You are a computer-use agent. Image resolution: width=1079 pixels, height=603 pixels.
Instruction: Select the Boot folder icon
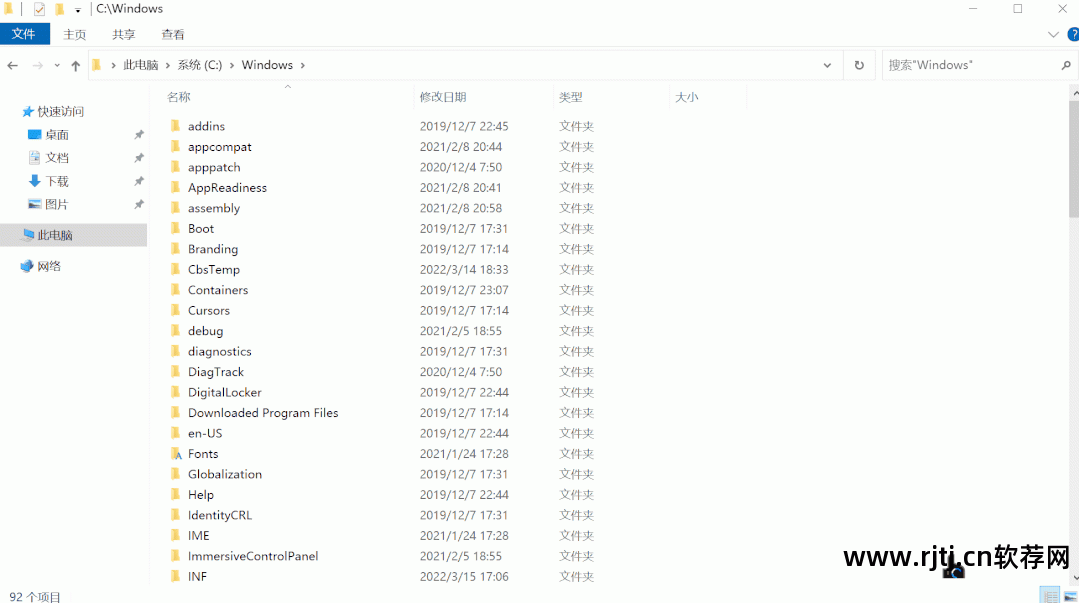175,229
